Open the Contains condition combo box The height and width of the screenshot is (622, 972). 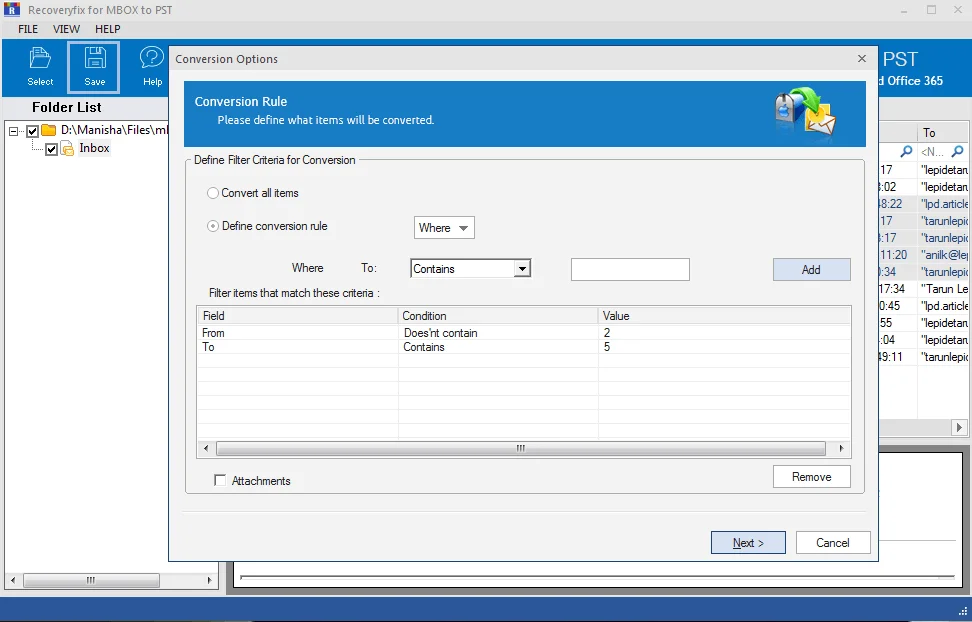471,269
